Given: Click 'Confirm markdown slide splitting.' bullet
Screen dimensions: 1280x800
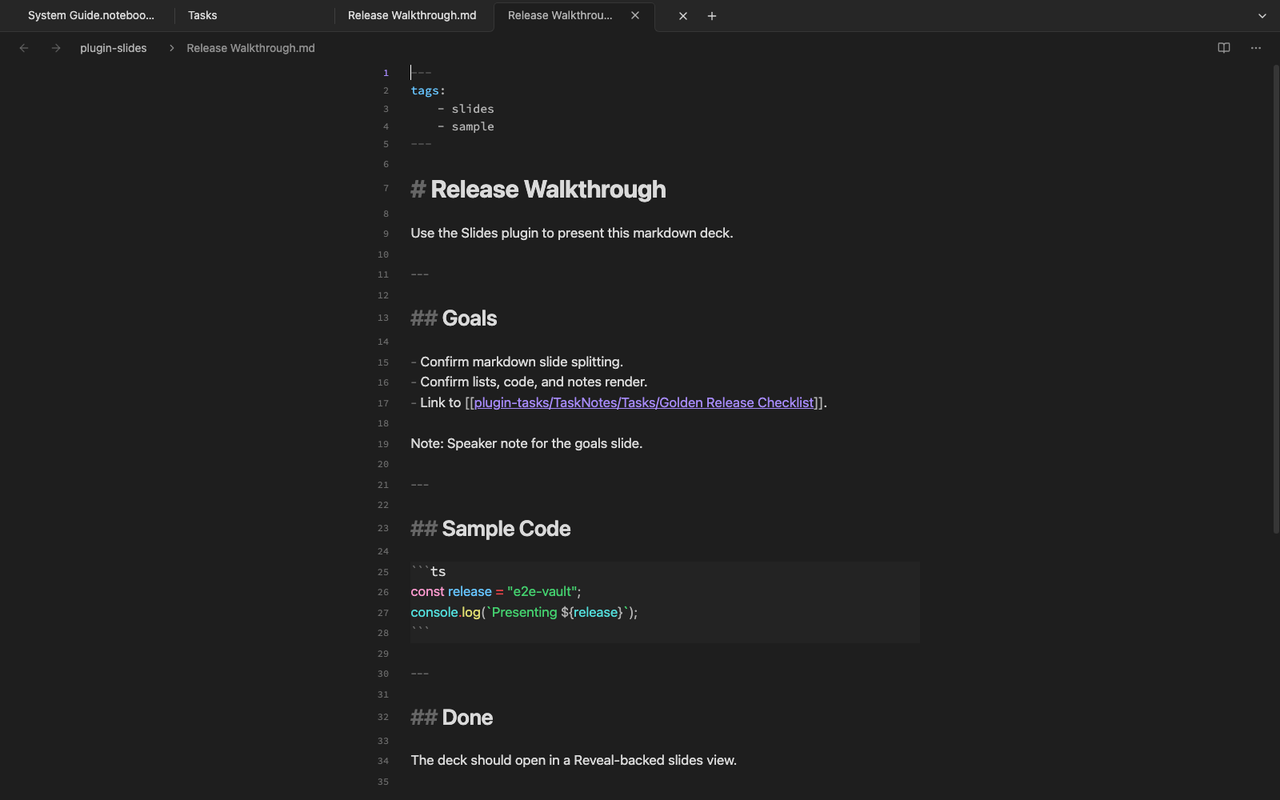Looking at the screenshot, I should [517, 362].
